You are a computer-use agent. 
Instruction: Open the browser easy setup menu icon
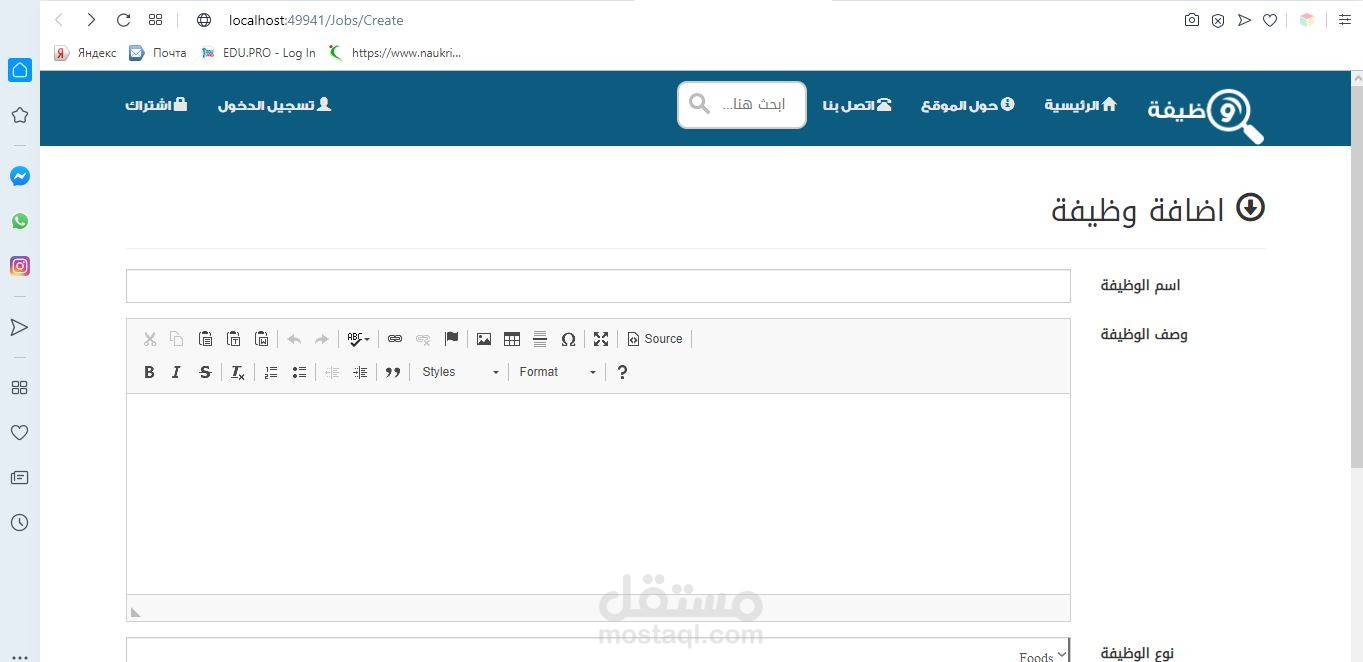coord(1345,20)
